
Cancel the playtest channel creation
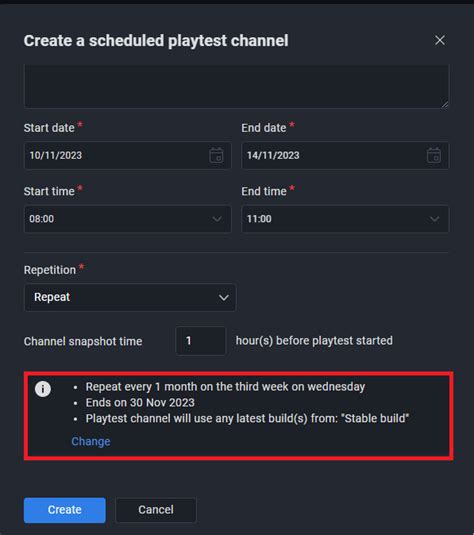click(156, 510)
